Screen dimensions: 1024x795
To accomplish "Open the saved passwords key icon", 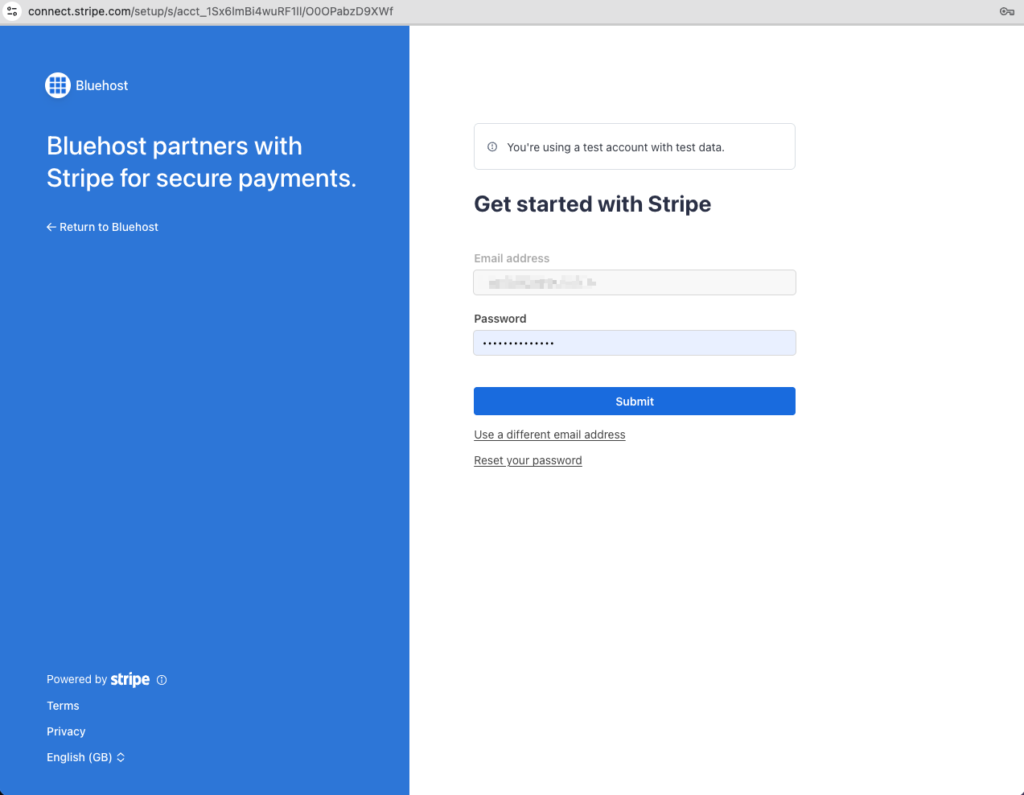I will coord(1007,11).
